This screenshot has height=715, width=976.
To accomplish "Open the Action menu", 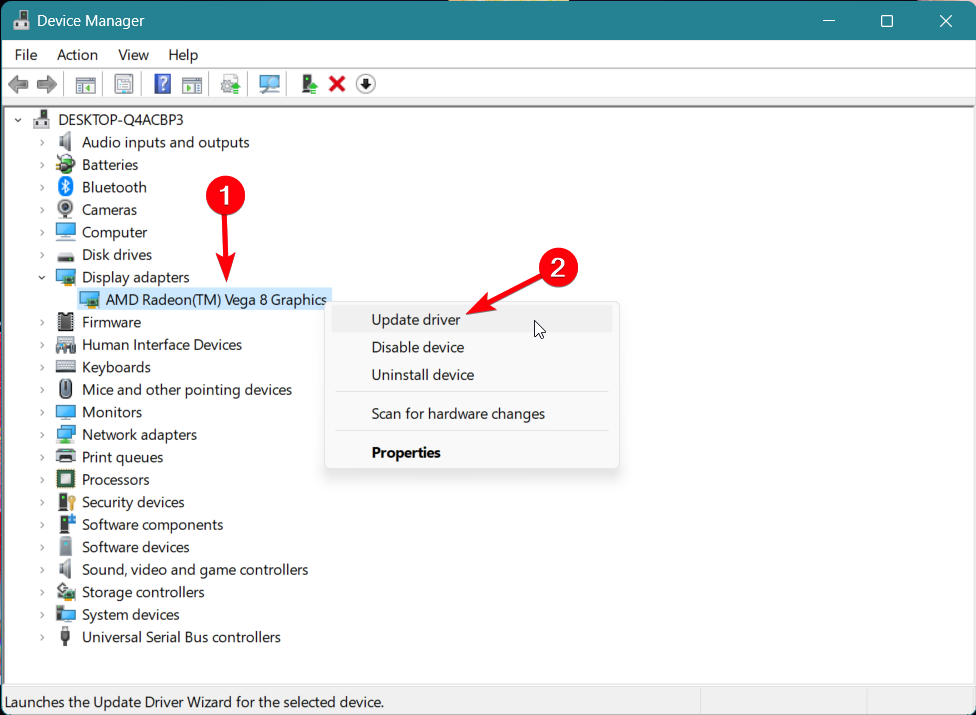I will (77, 55).
